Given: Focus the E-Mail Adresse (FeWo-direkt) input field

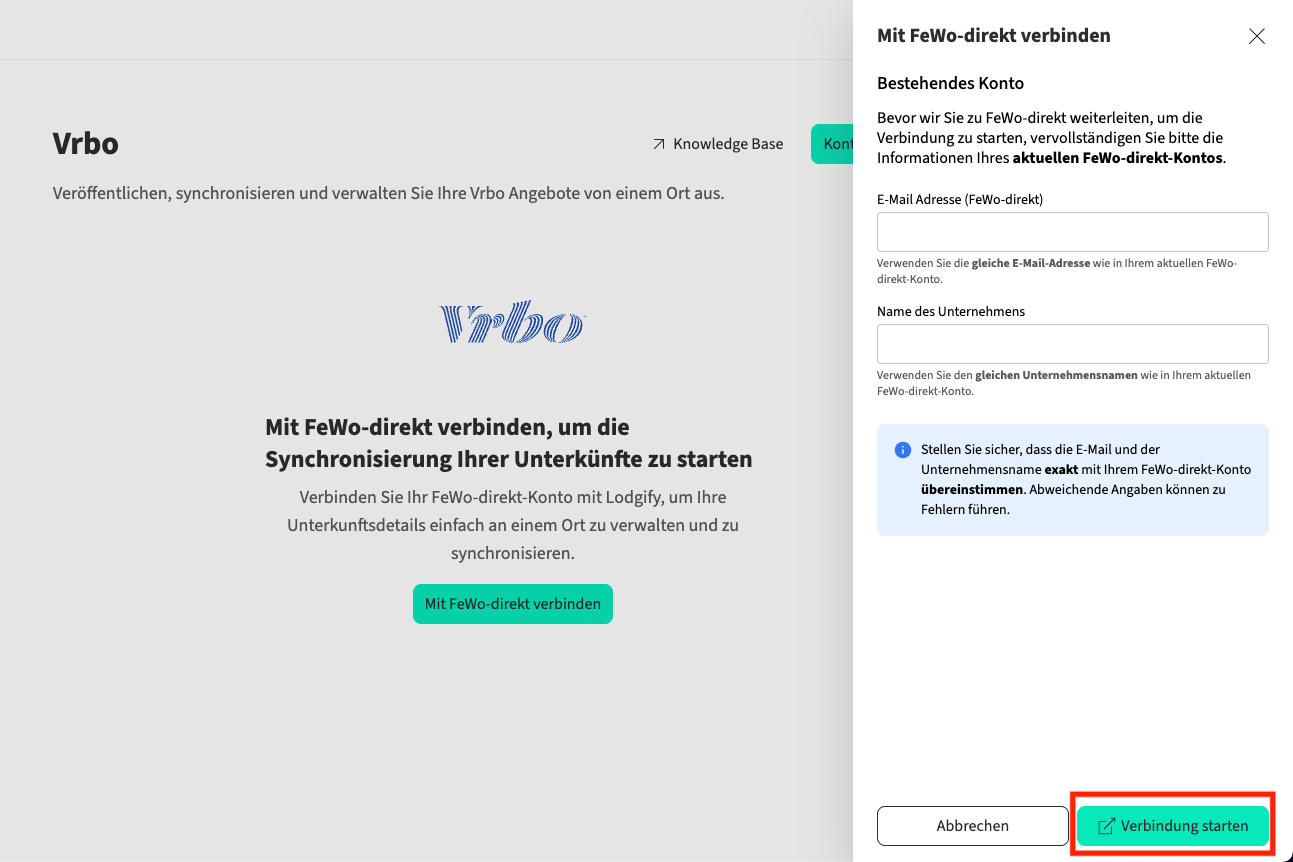Looking at the screenshot, I should point(1072,232).
